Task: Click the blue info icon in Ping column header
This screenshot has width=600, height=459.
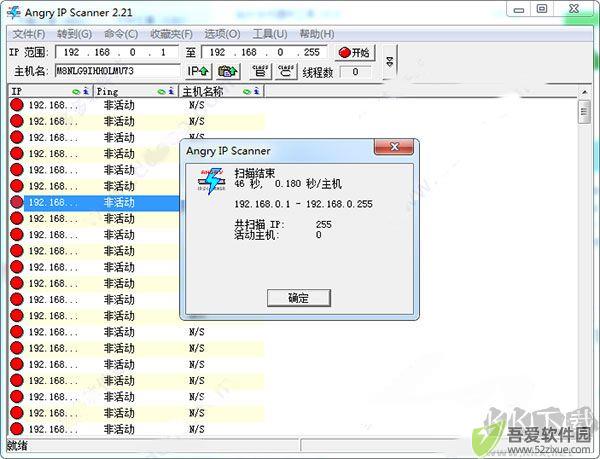Action: point(171,91)
